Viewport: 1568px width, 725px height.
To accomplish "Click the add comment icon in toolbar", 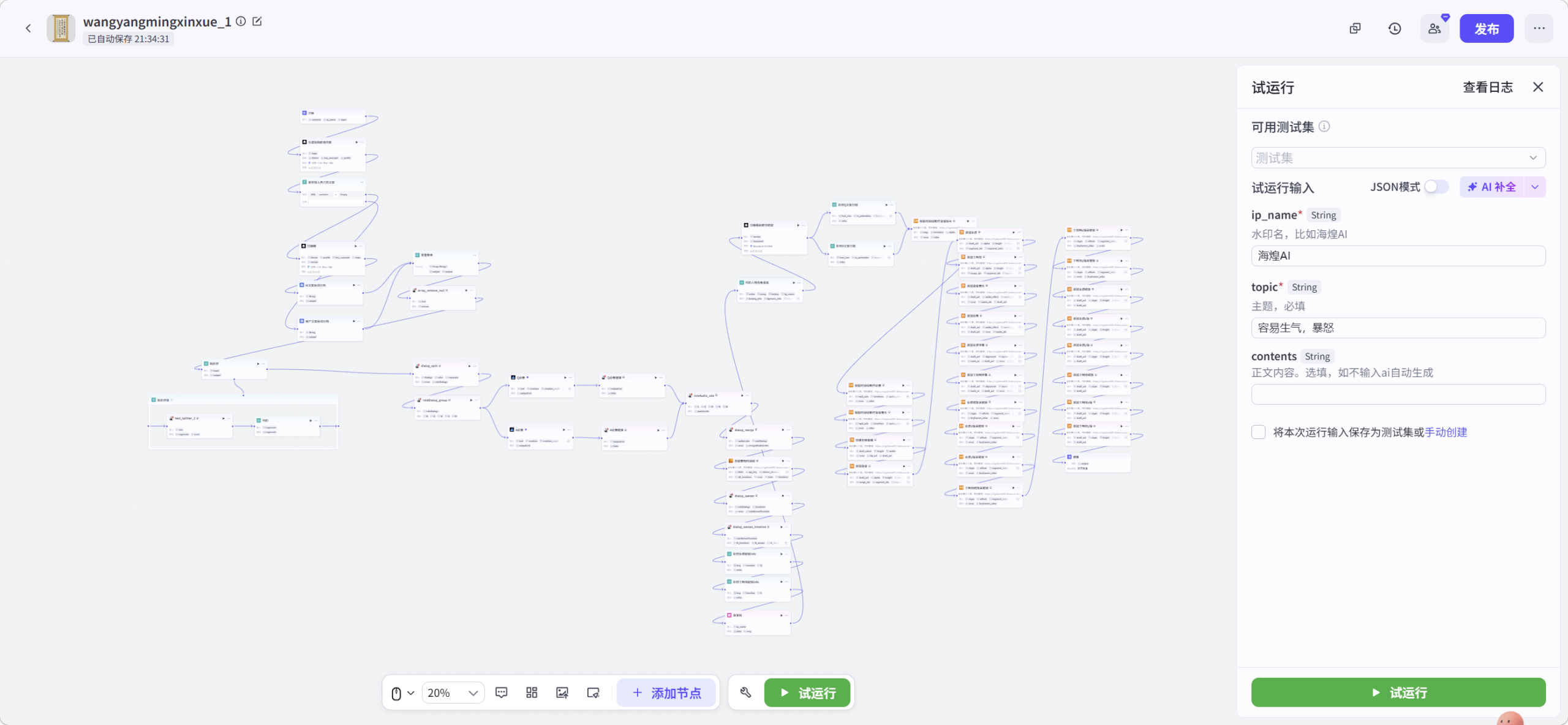I will (501, 693).
